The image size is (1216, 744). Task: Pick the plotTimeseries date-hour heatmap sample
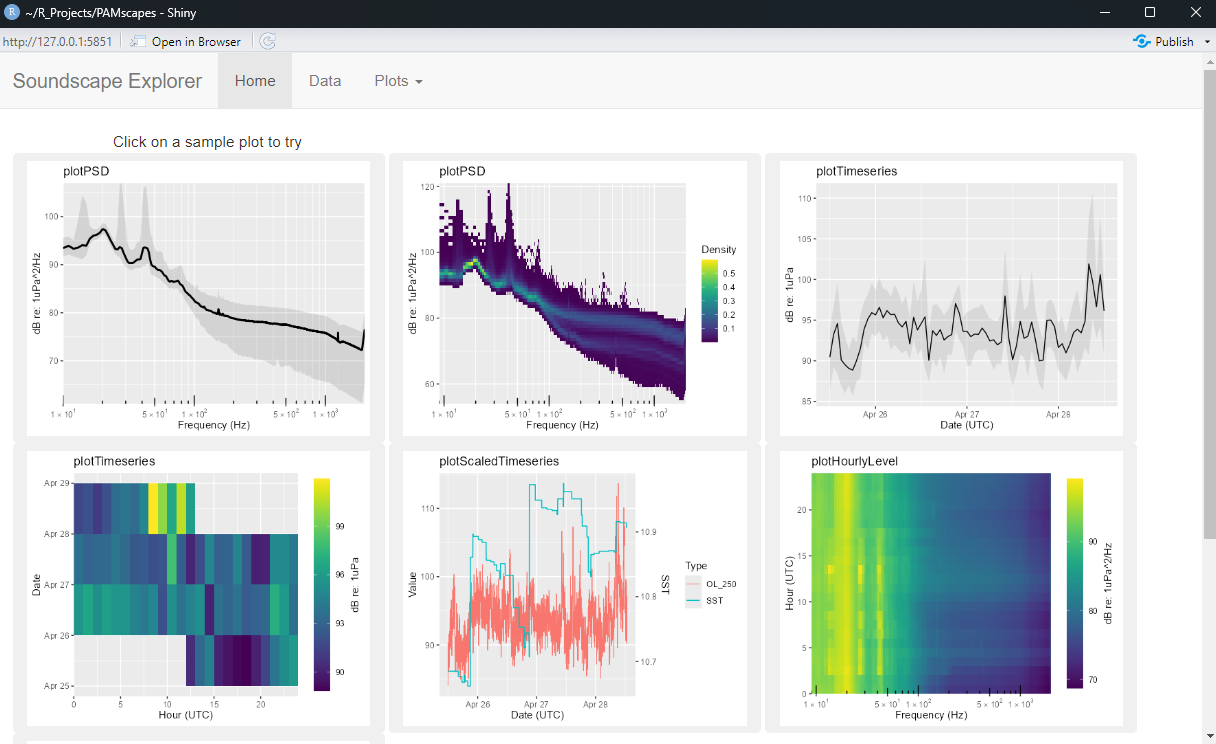[198, 588]
